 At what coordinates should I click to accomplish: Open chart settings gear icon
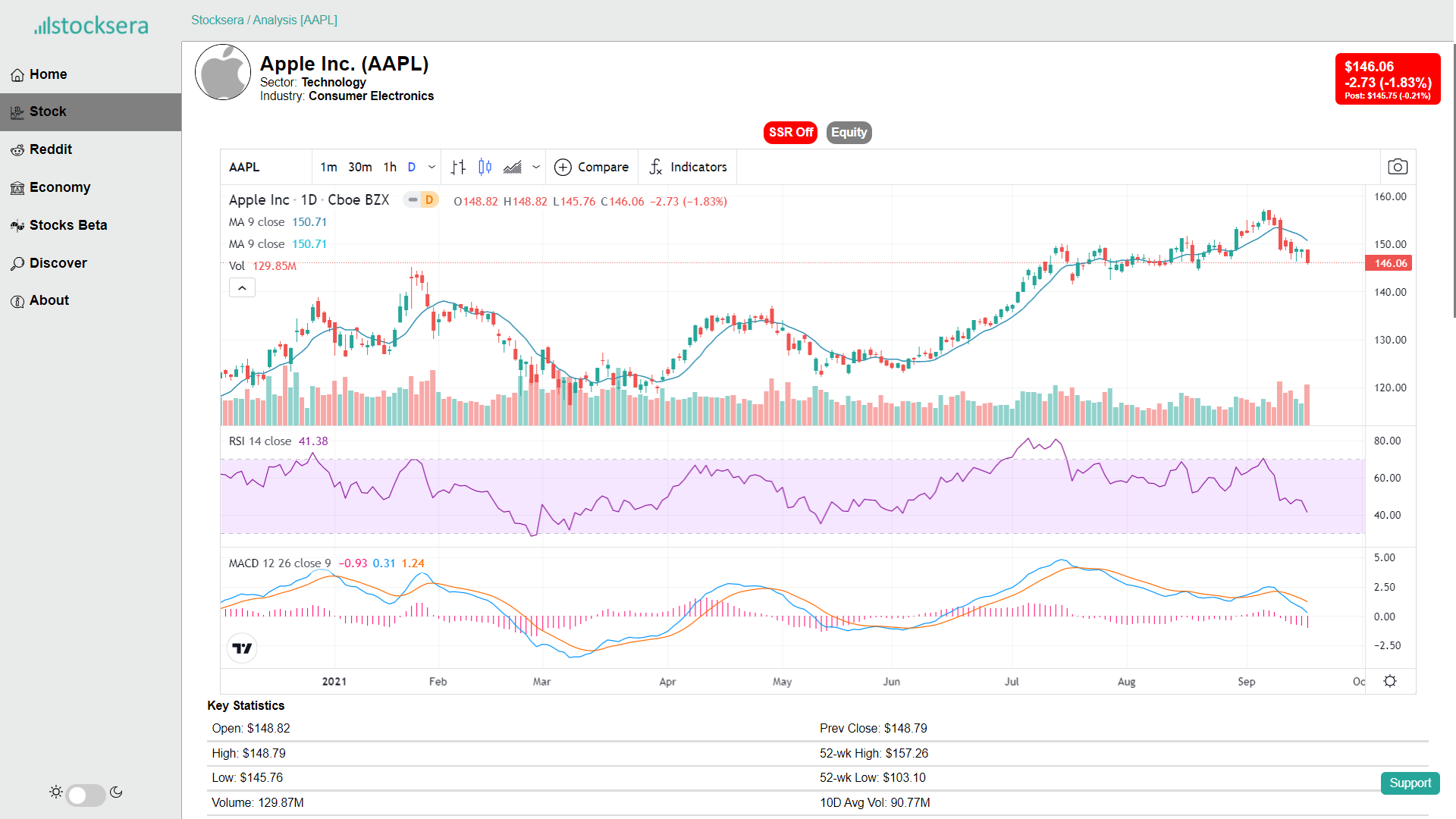point(1389,681)
